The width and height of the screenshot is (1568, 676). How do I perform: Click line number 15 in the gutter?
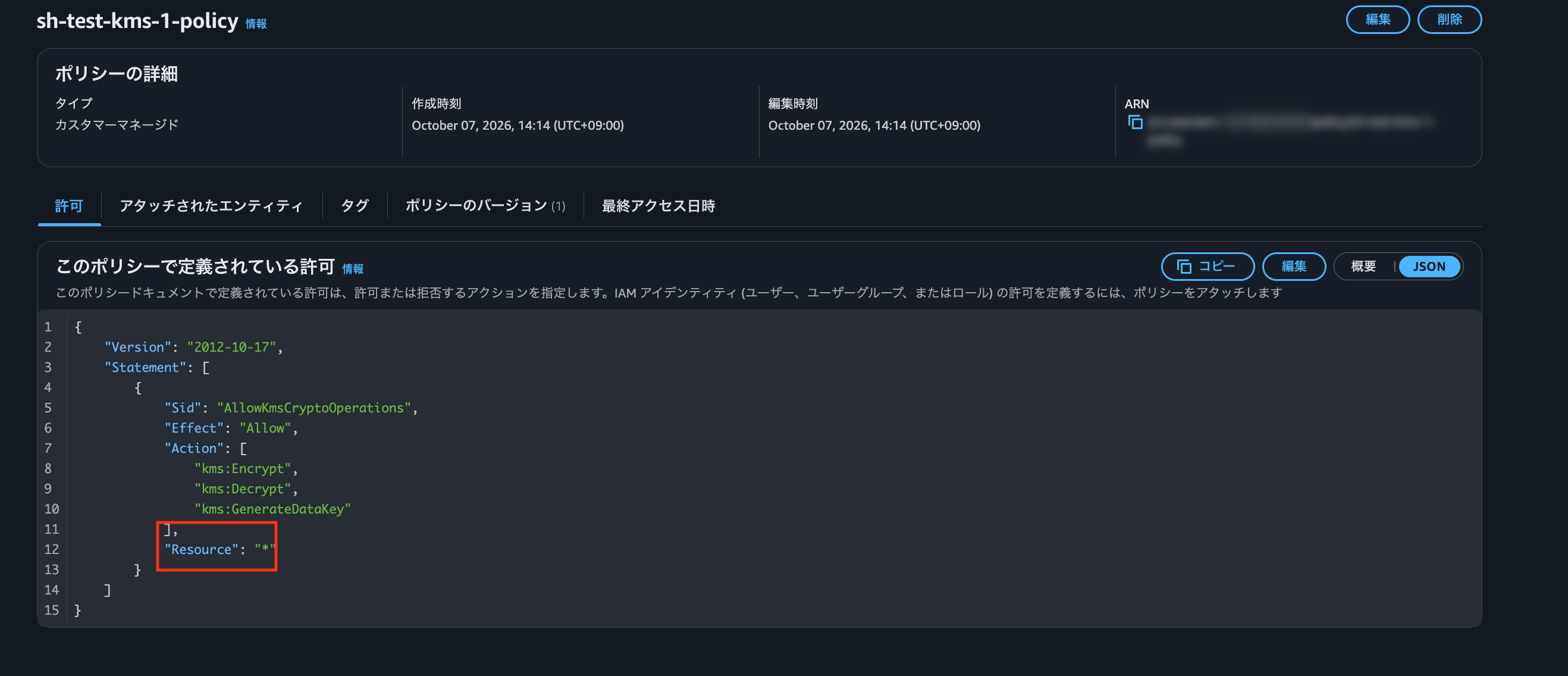52,610
